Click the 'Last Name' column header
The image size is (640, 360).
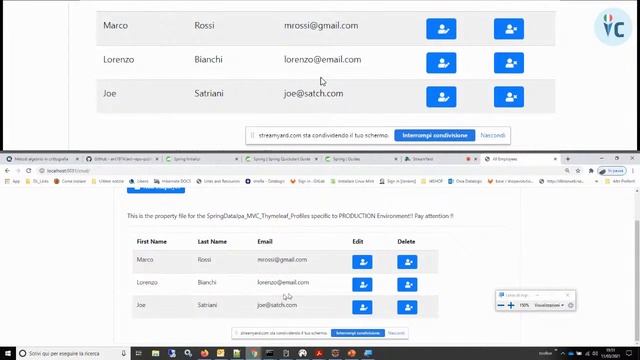coord(212,242)
